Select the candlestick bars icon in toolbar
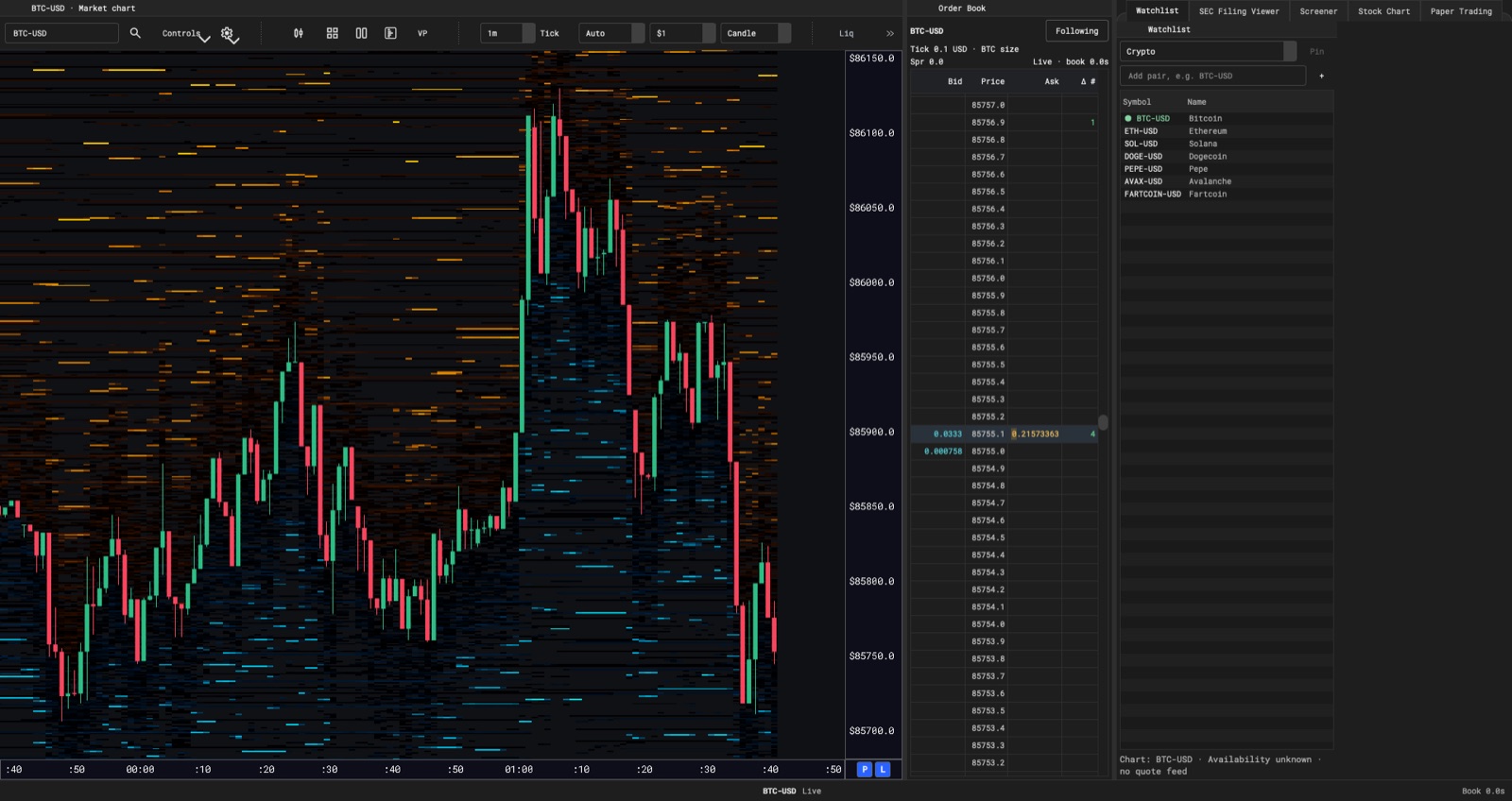Image resolution: width=1512 pixels, height=801 pixels. 299,33
